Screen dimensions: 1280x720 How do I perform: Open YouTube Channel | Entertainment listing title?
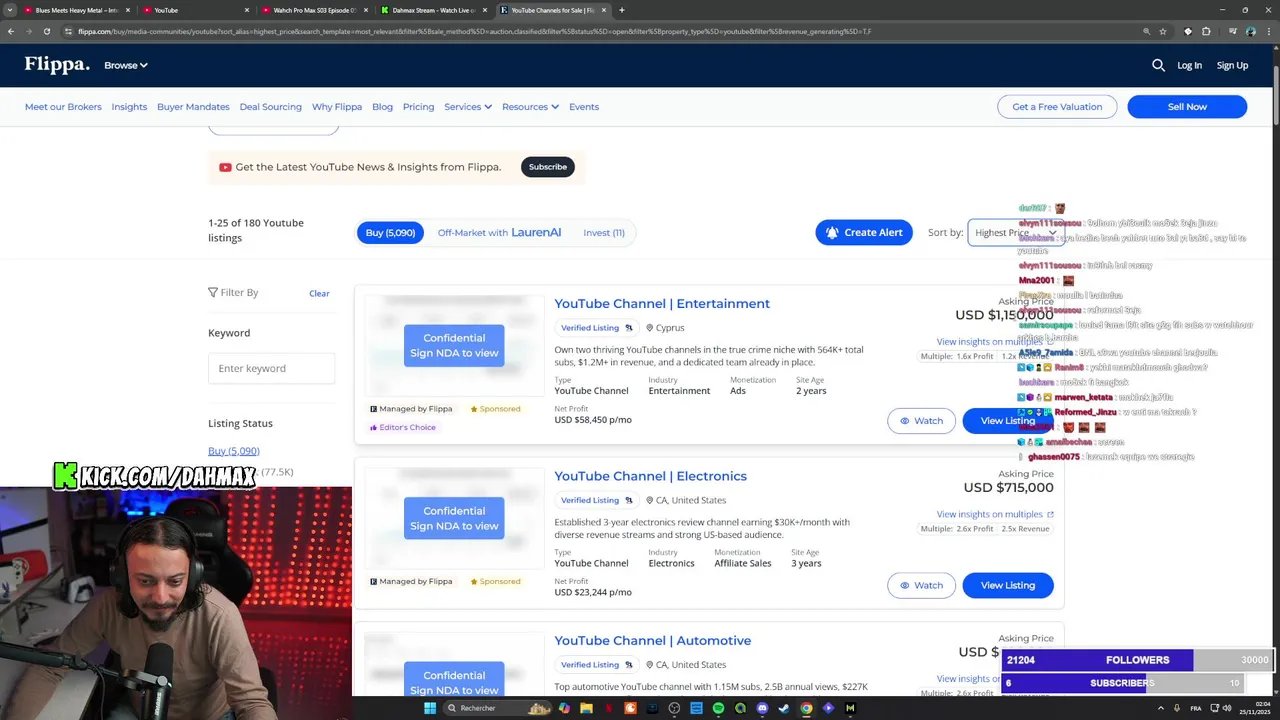[662, 304]
